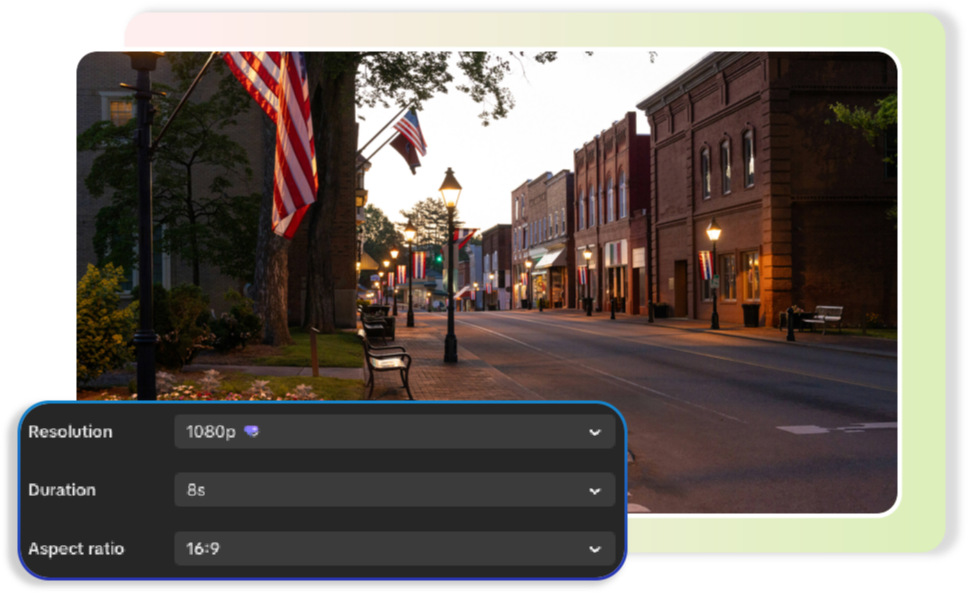Click the Duration label
Viewport: 969px width, 595px height.
point(62,490)
